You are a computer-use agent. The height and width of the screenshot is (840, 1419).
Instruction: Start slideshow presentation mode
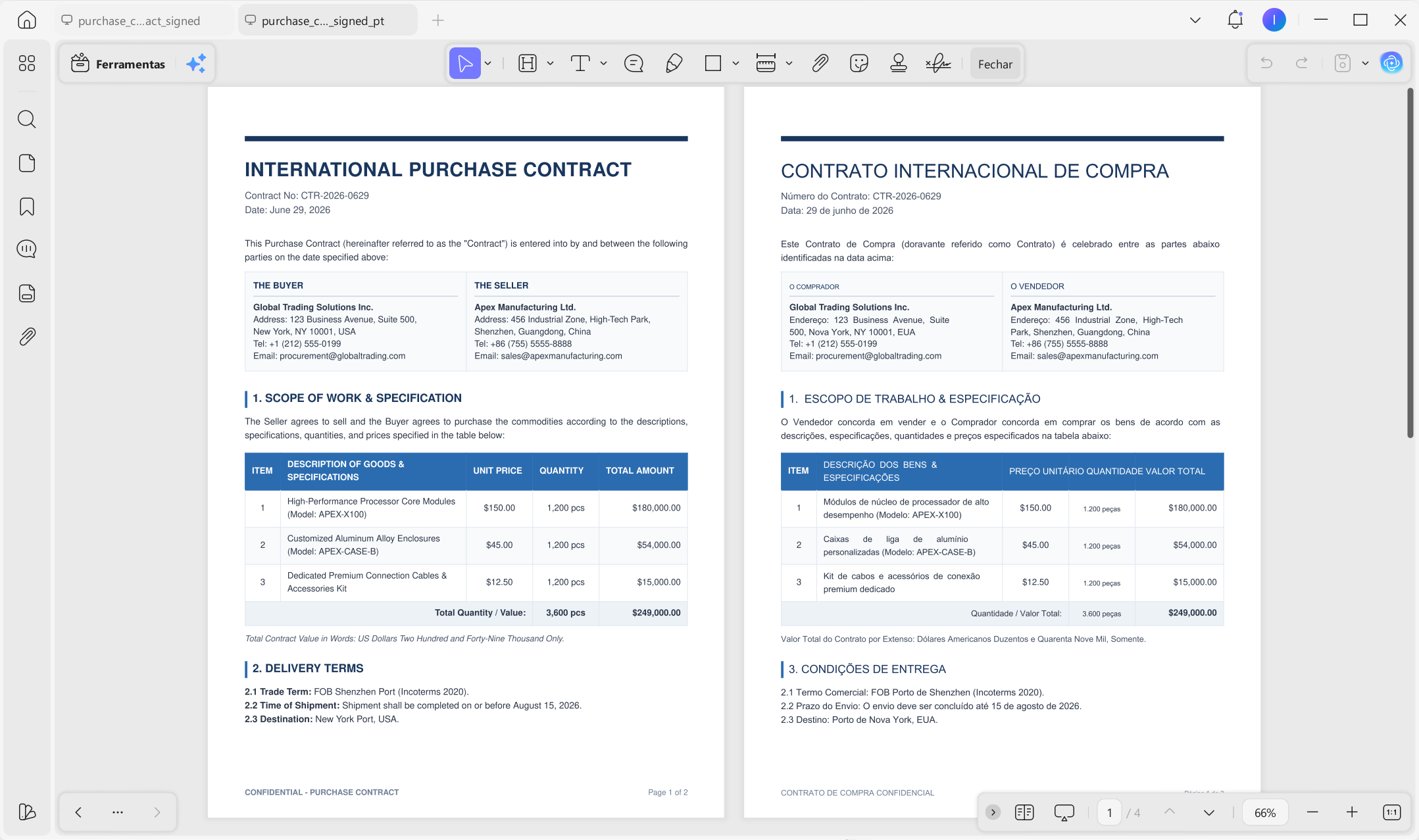click(x=1064, y=812)
